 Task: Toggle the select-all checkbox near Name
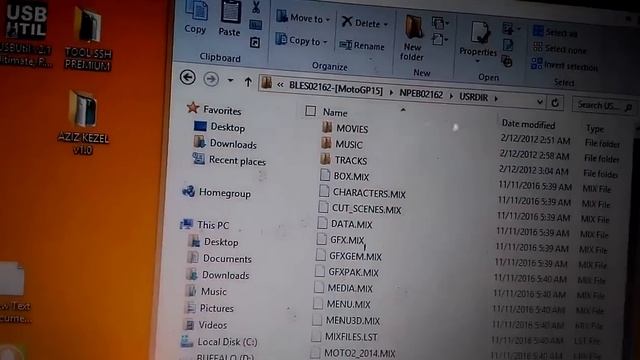(x=311, y=111)
